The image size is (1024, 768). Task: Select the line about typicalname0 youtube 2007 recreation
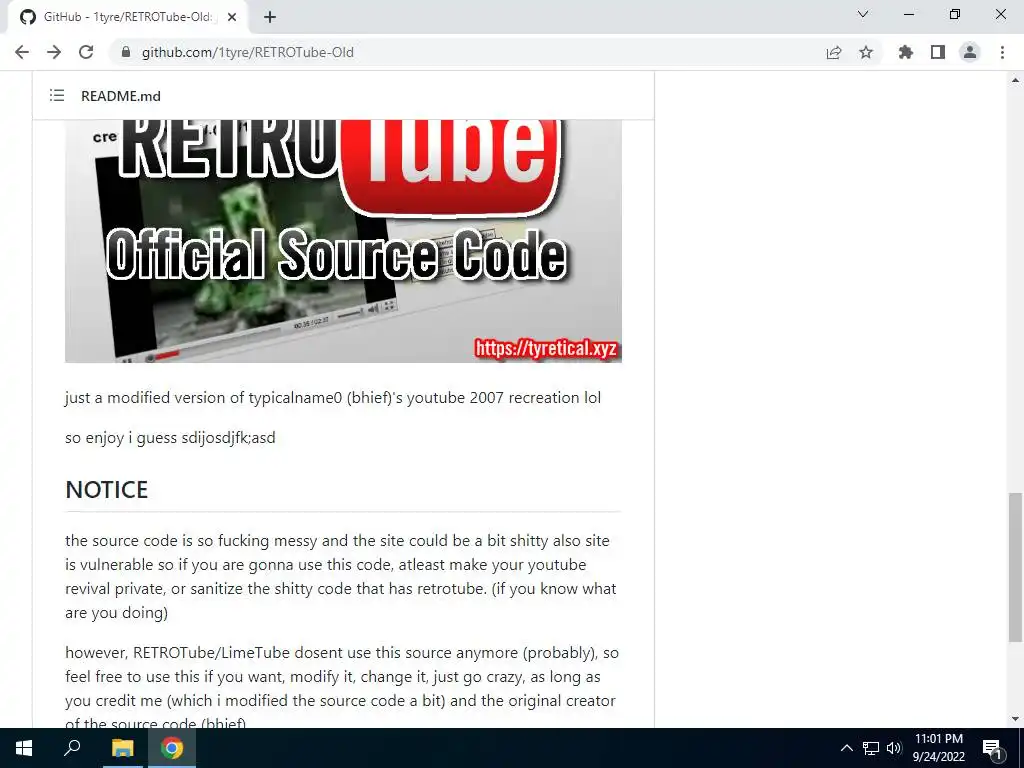pos(332,398)
